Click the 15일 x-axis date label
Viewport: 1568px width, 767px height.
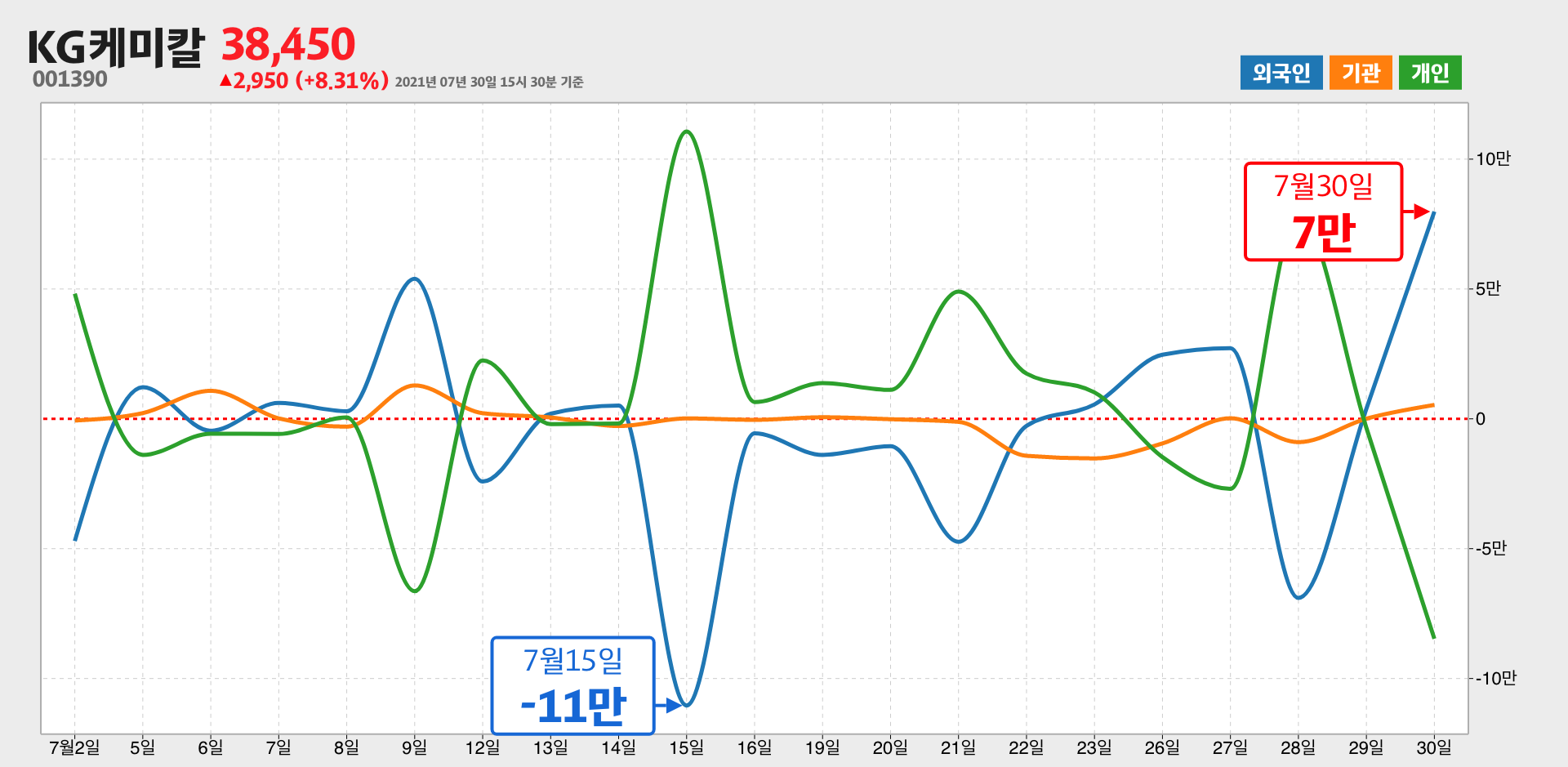pos(686,747)
